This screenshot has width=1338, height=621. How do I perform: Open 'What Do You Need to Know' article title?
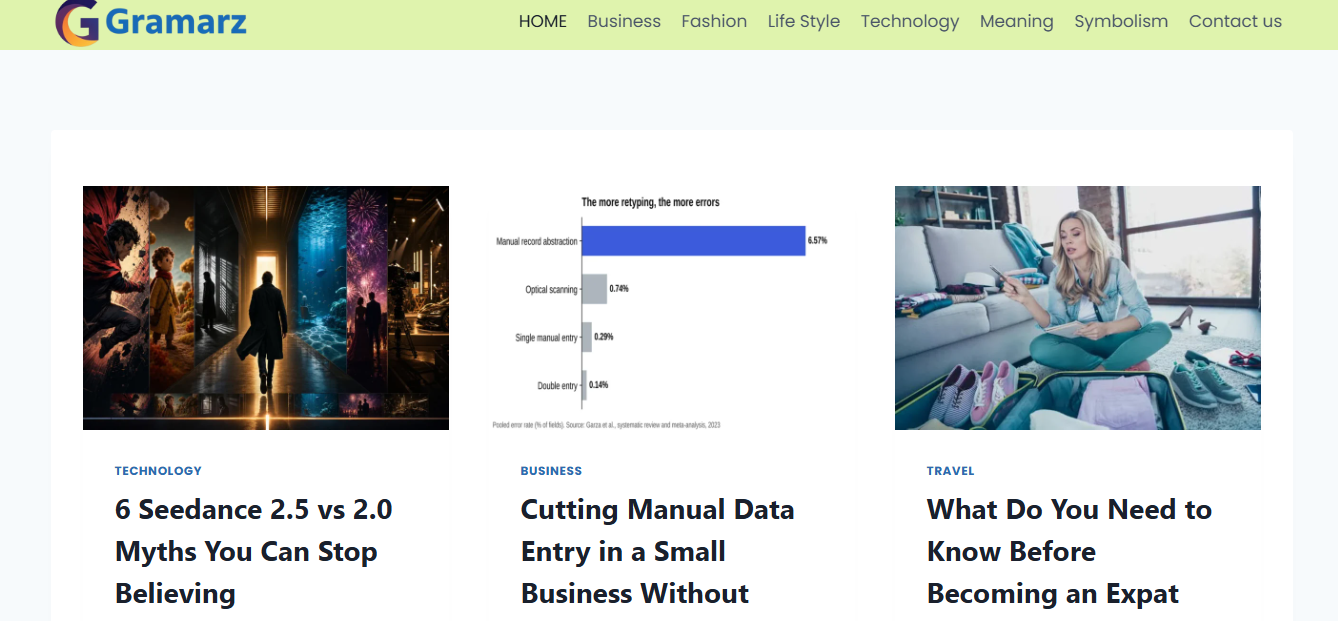click(x=1069, y=551)
